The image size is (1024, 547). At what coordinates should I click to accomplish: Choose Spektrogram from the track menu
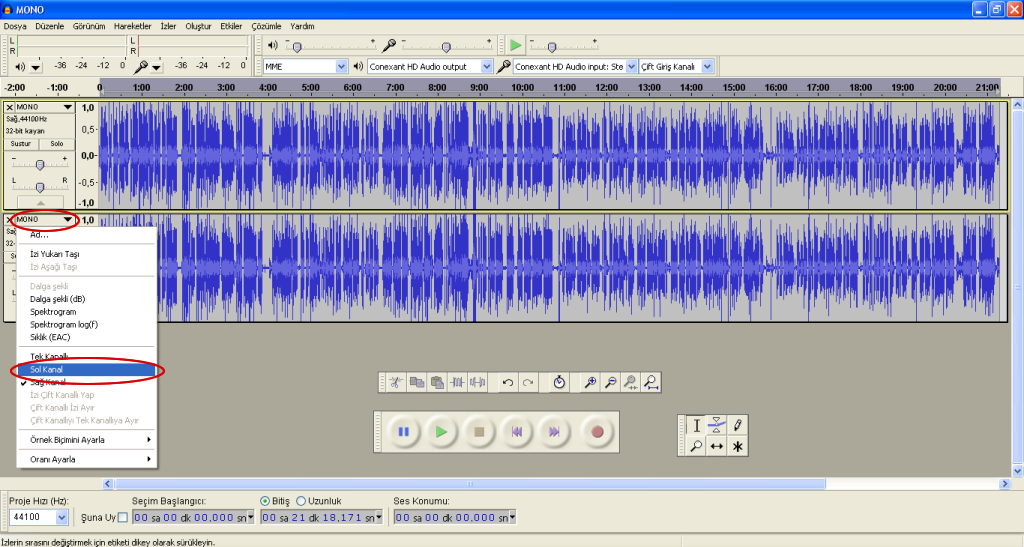pyautogui.click(x=87, y=312)
